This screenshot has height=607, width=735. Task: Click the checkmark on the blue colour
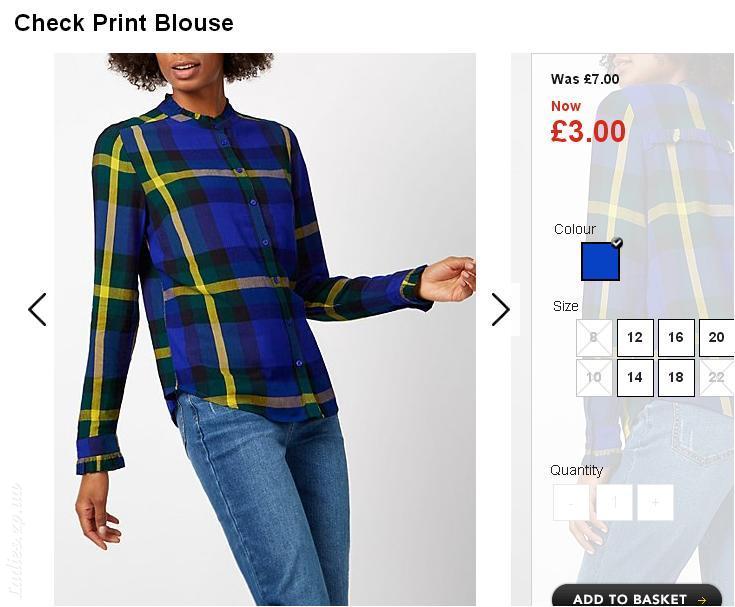pos(617,242)
